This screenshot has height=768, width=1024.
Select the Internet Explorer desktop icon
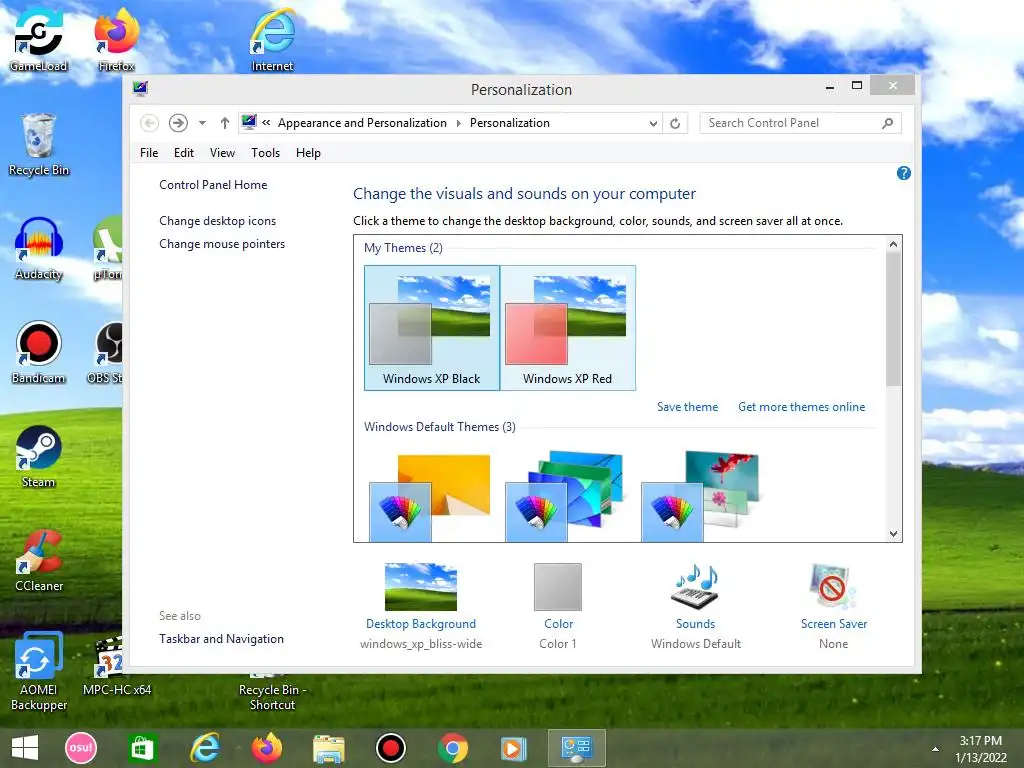[272, 38]
